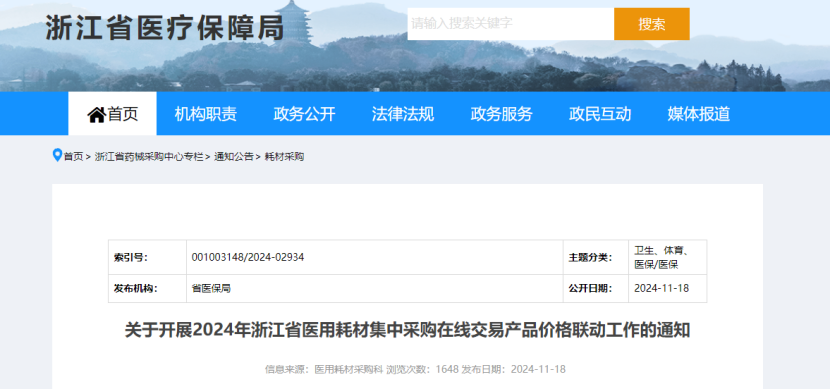Open 浙江省药械采购中心专栏 breadcrumb link
The width and height of the screenshot is (830, 390).
149,157
